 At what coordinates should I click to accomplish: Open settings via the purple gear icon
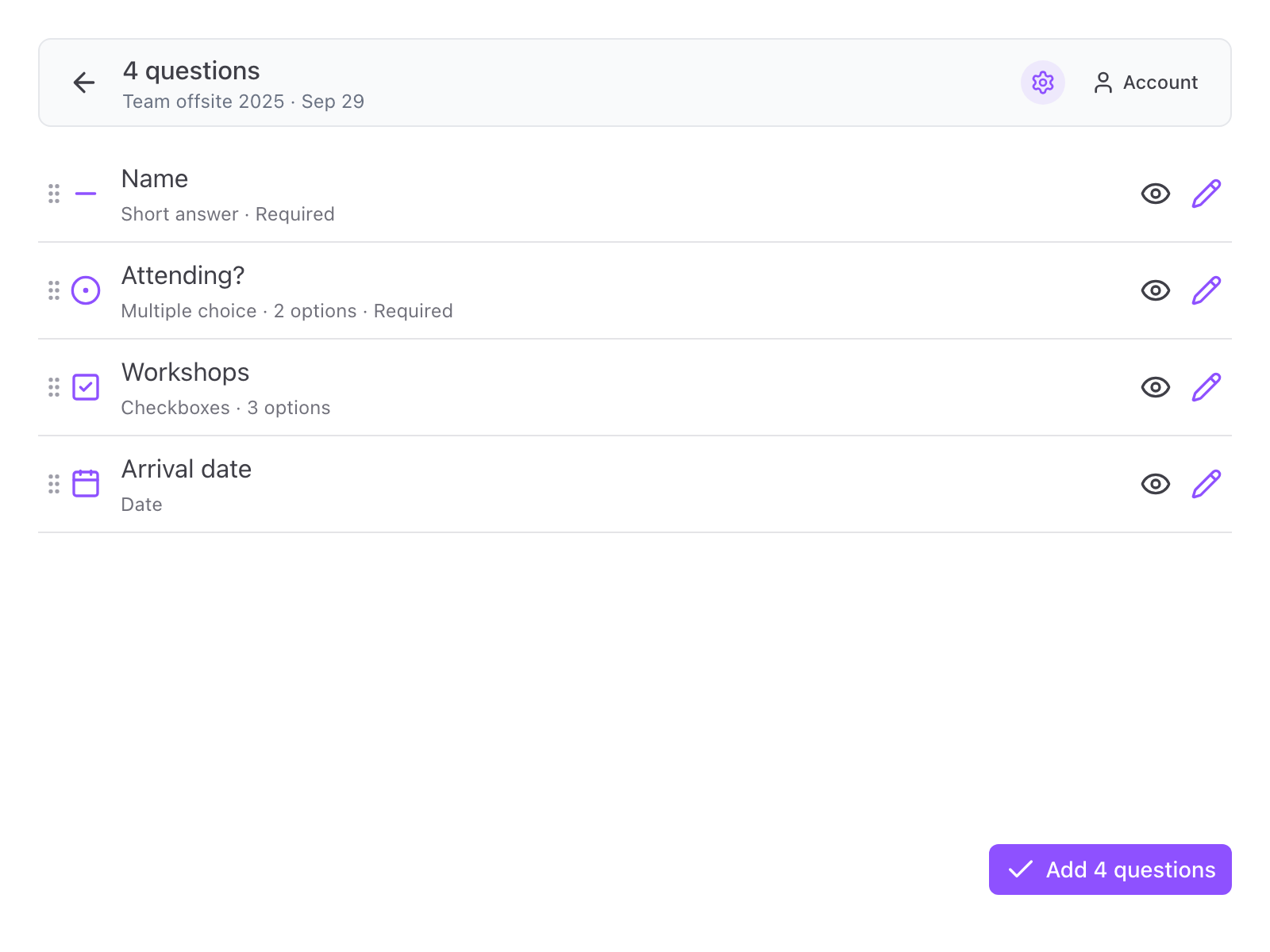coord(1042,83)
